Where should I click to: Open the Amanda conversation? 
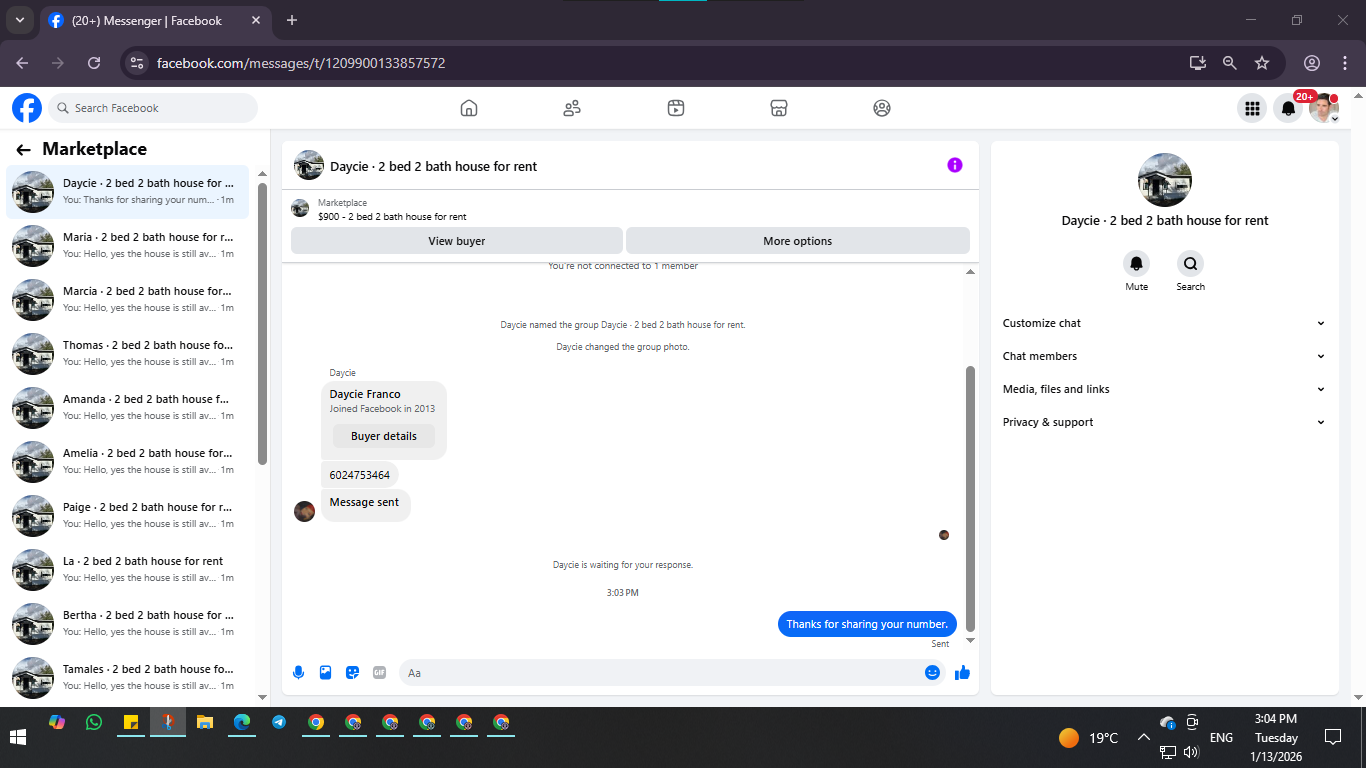[x=128, y=407]
